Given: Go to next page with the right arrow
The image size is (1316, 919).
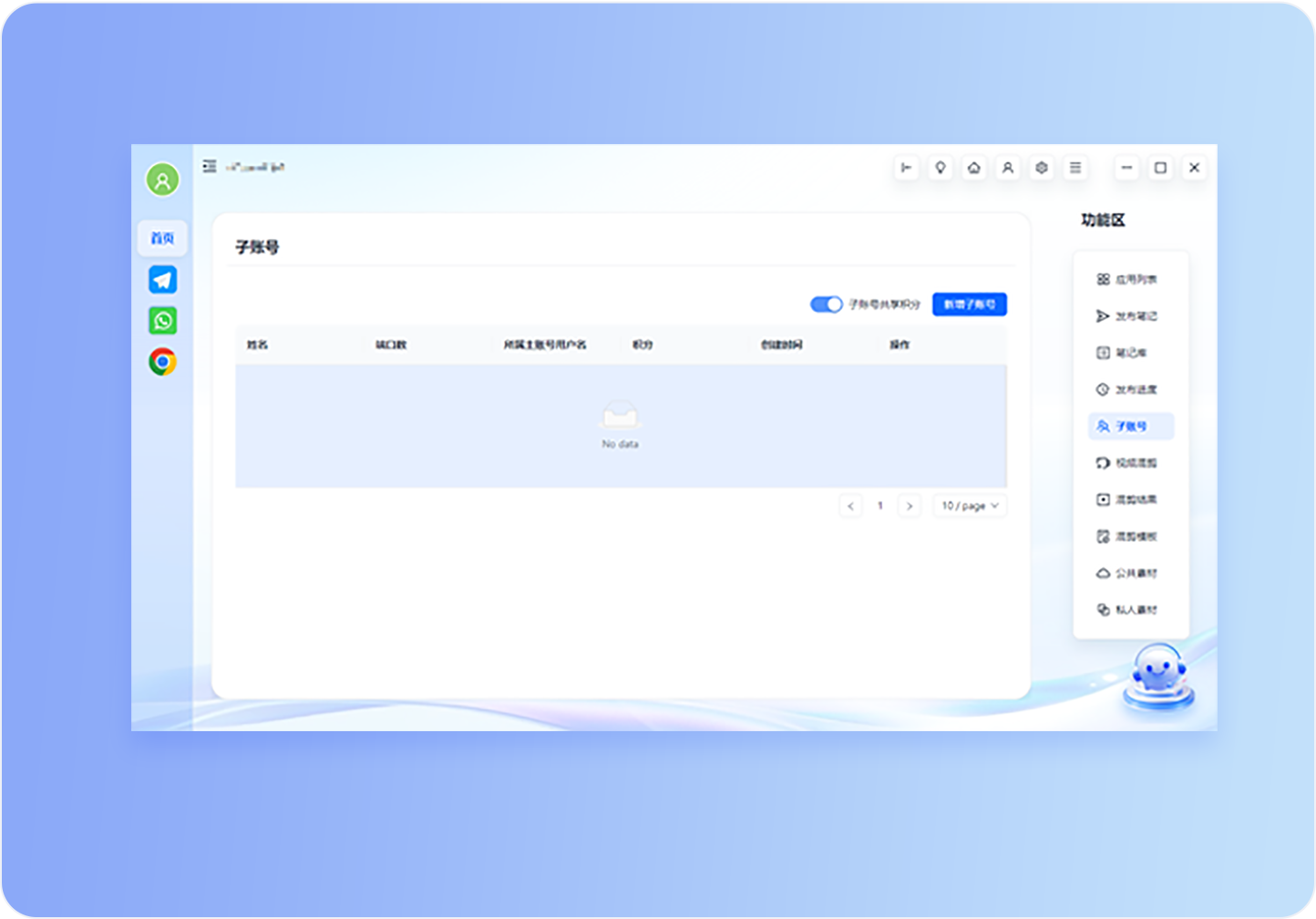Looking at the screenshot, I should 910,505.
